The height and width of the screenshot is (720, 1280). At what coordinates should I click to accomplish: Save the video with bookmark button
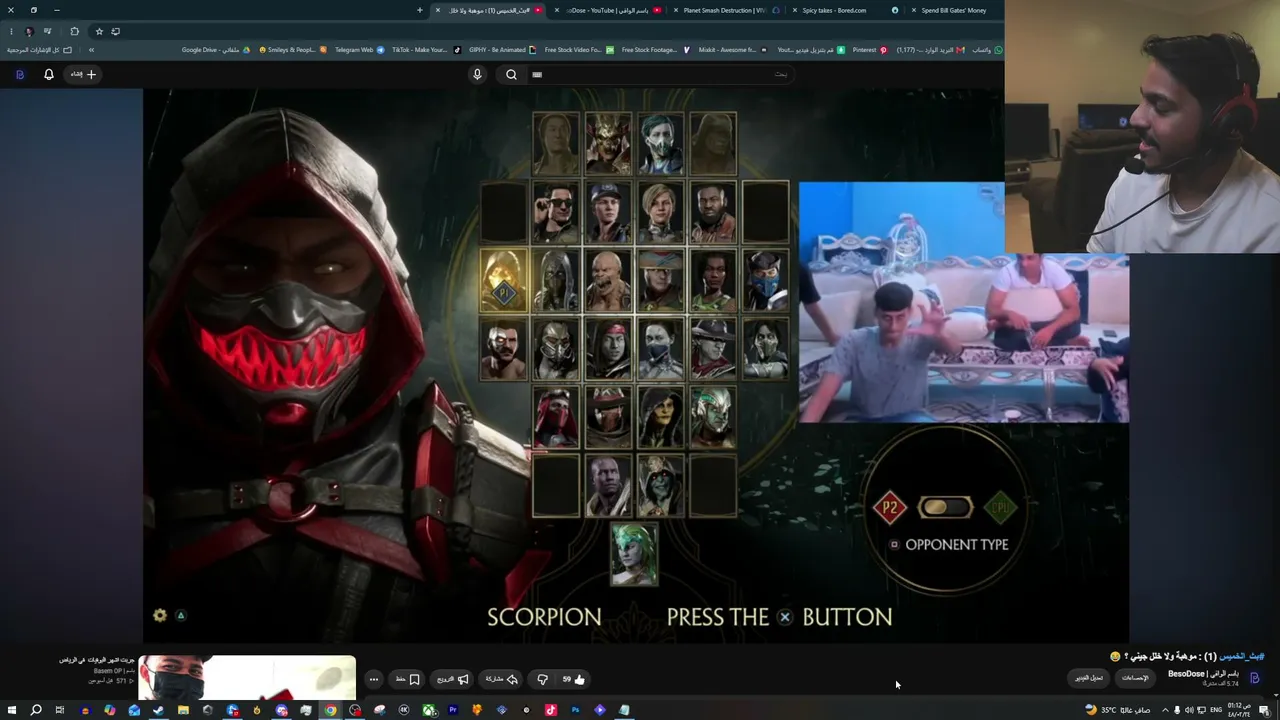coord(408,679)
